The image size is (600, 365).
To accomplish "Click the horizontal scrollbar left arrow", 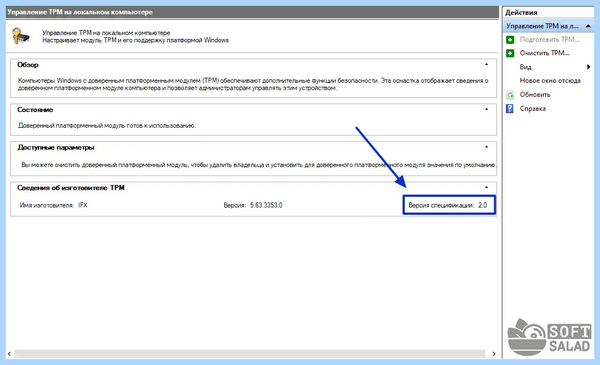I will [10, 354].
